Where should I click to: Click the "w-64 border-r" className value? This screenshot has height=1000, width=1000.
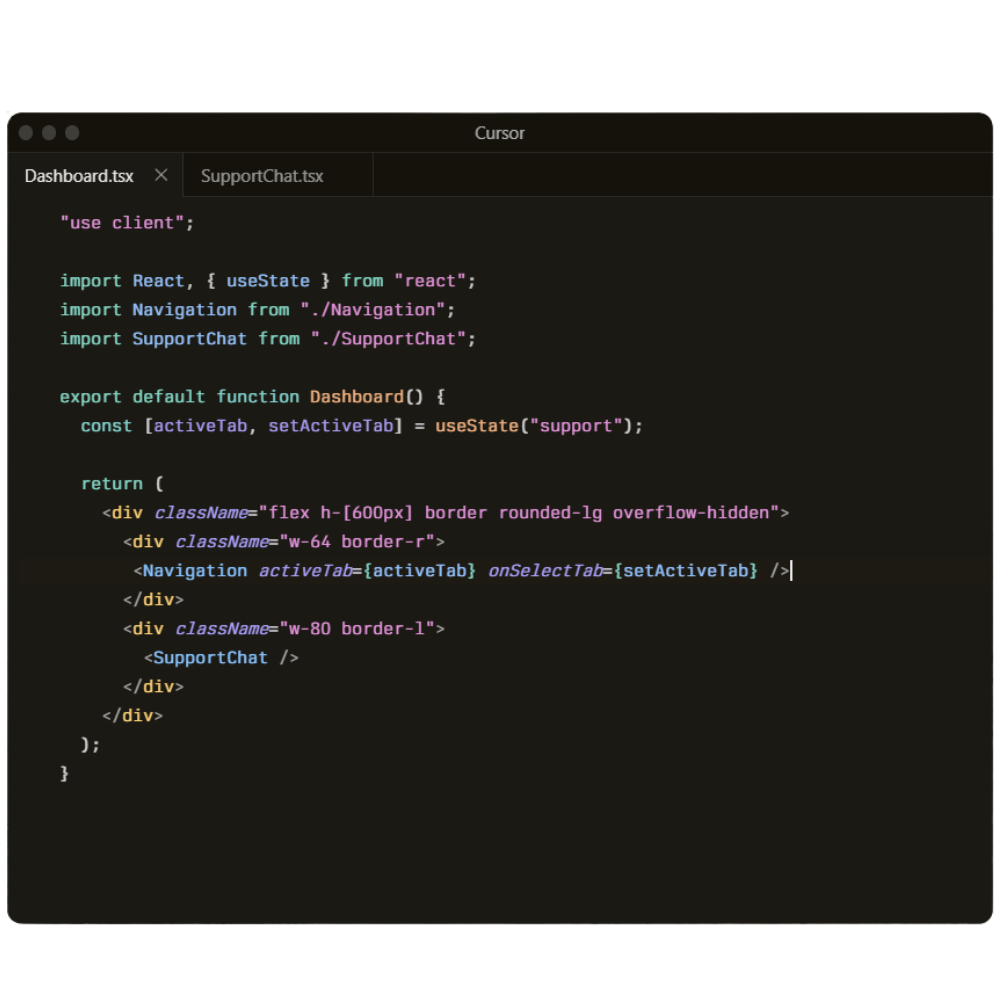[x=356, y=542]
